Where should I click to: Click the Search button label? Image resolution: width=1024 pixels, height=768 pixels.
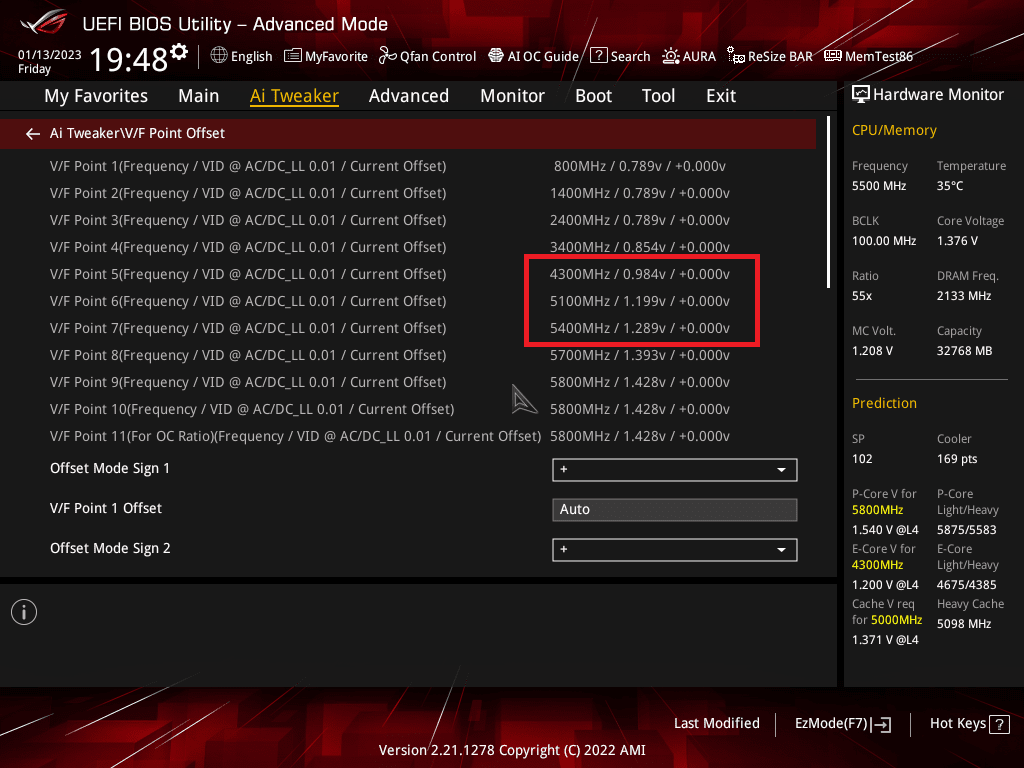[630, 56]
